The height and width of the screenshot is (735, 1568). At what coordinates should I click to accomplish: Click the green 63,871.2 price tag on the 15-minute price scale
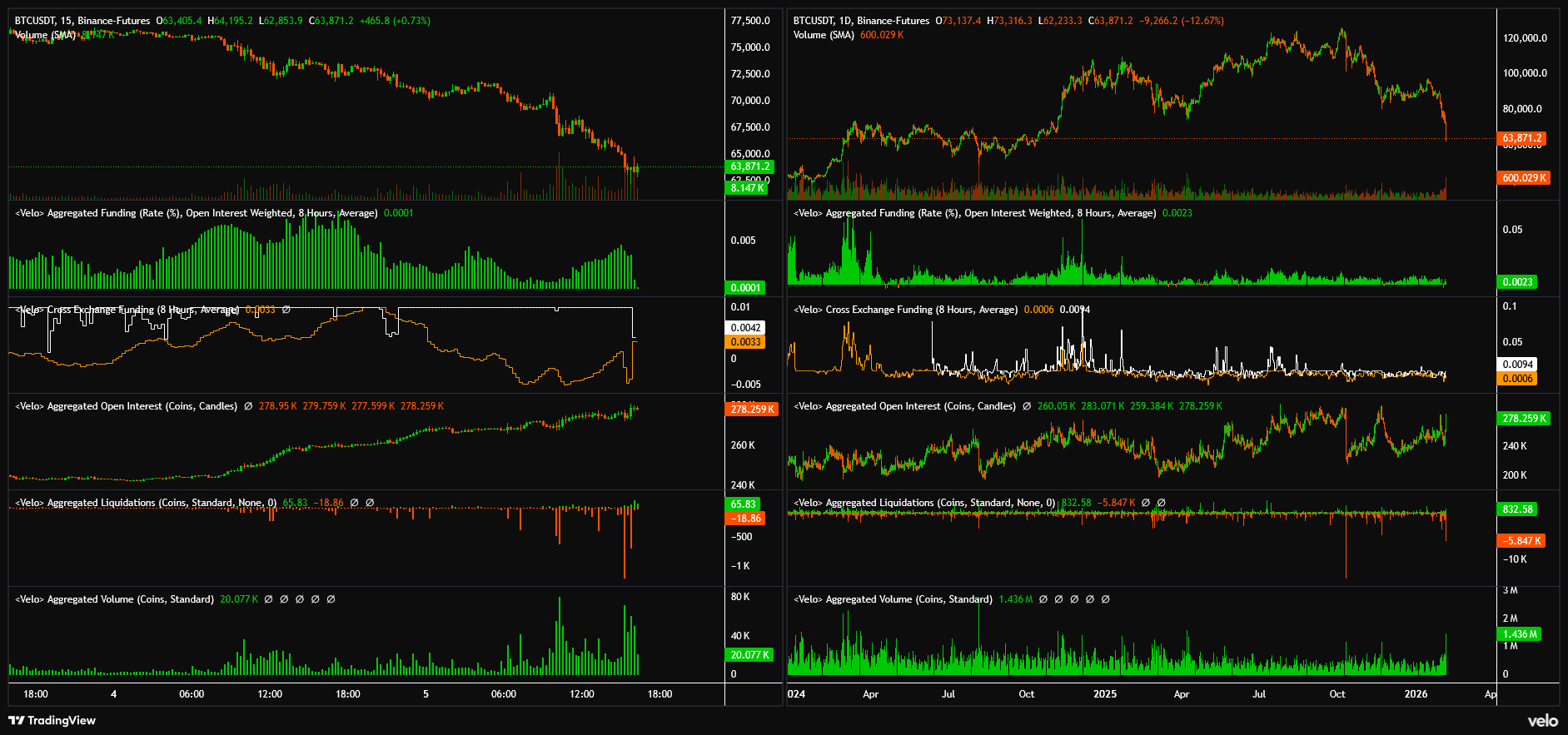[x=750, y=166]
